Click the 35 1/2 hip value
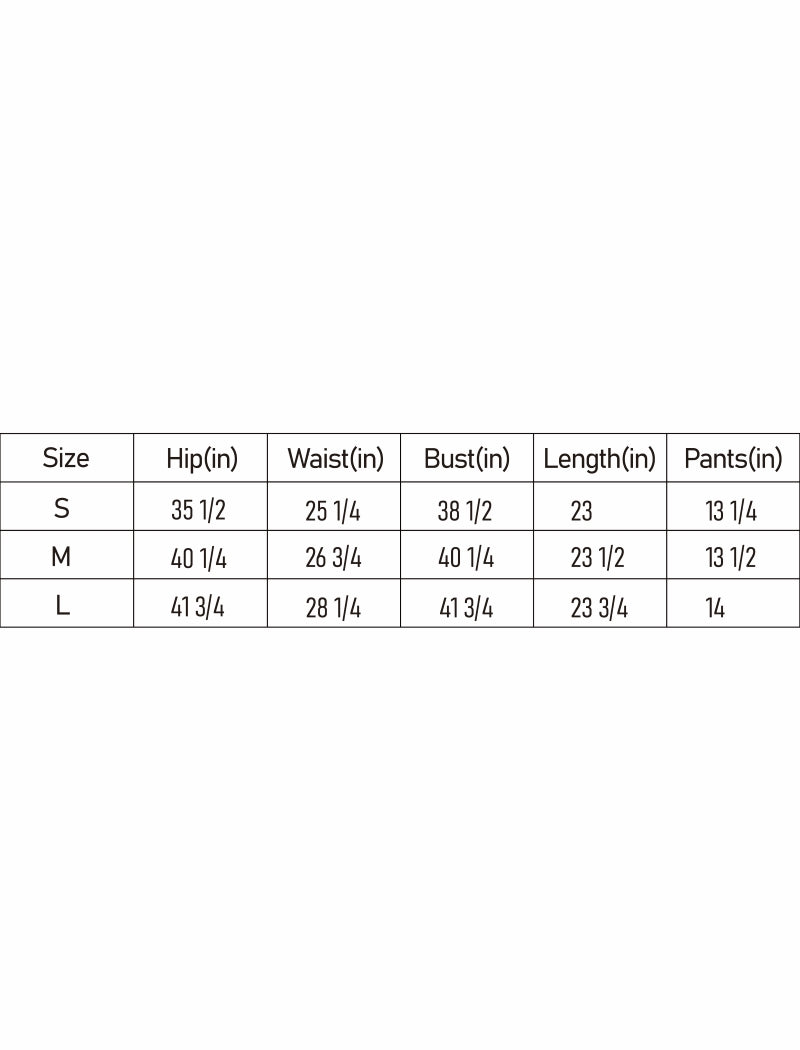This screenshot has width=800, height=1050. tap(199, 511)
